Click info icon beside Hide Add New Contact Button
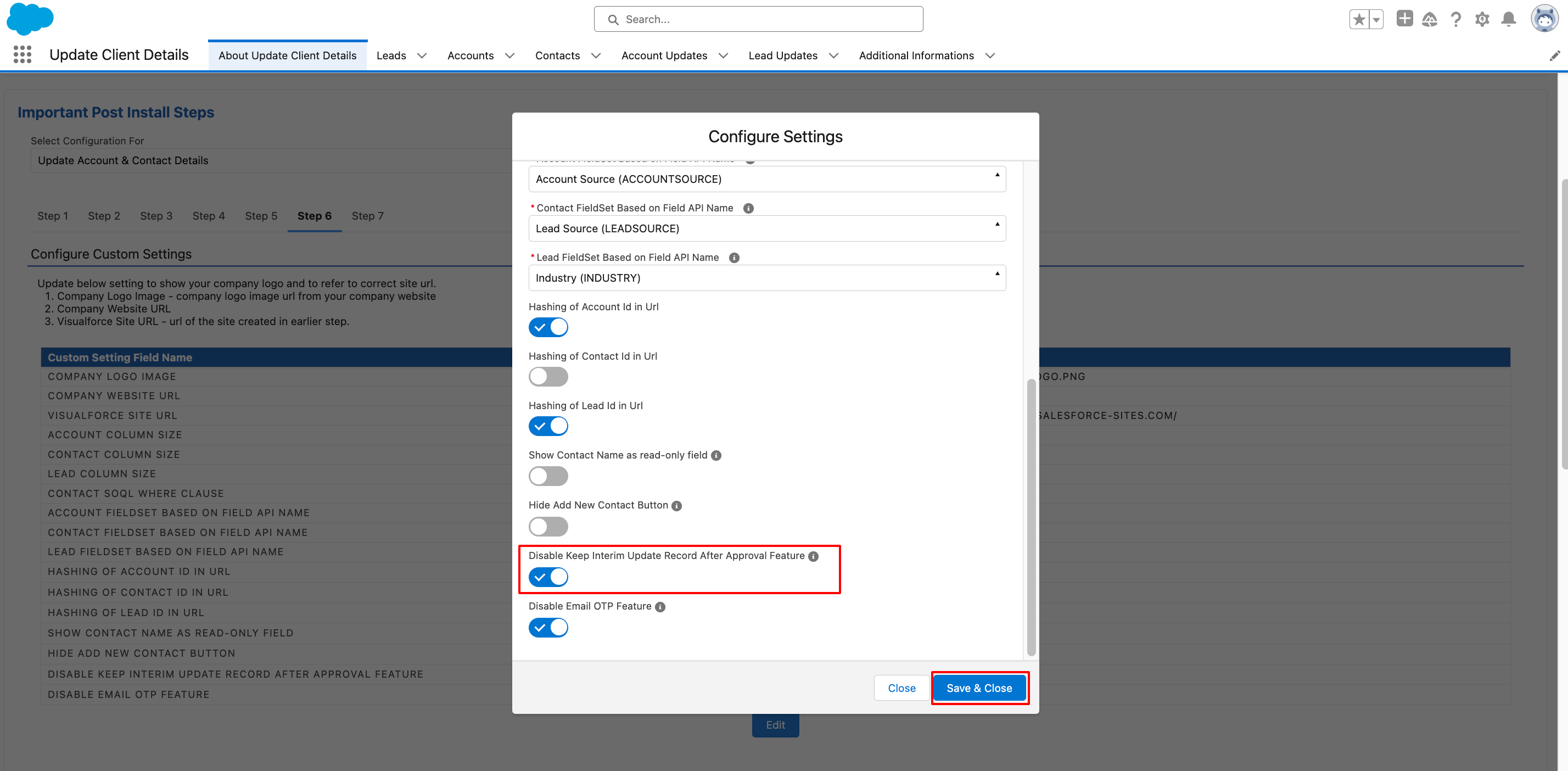Viewport: 1568px width, 771px height. (x=676, y=505)
